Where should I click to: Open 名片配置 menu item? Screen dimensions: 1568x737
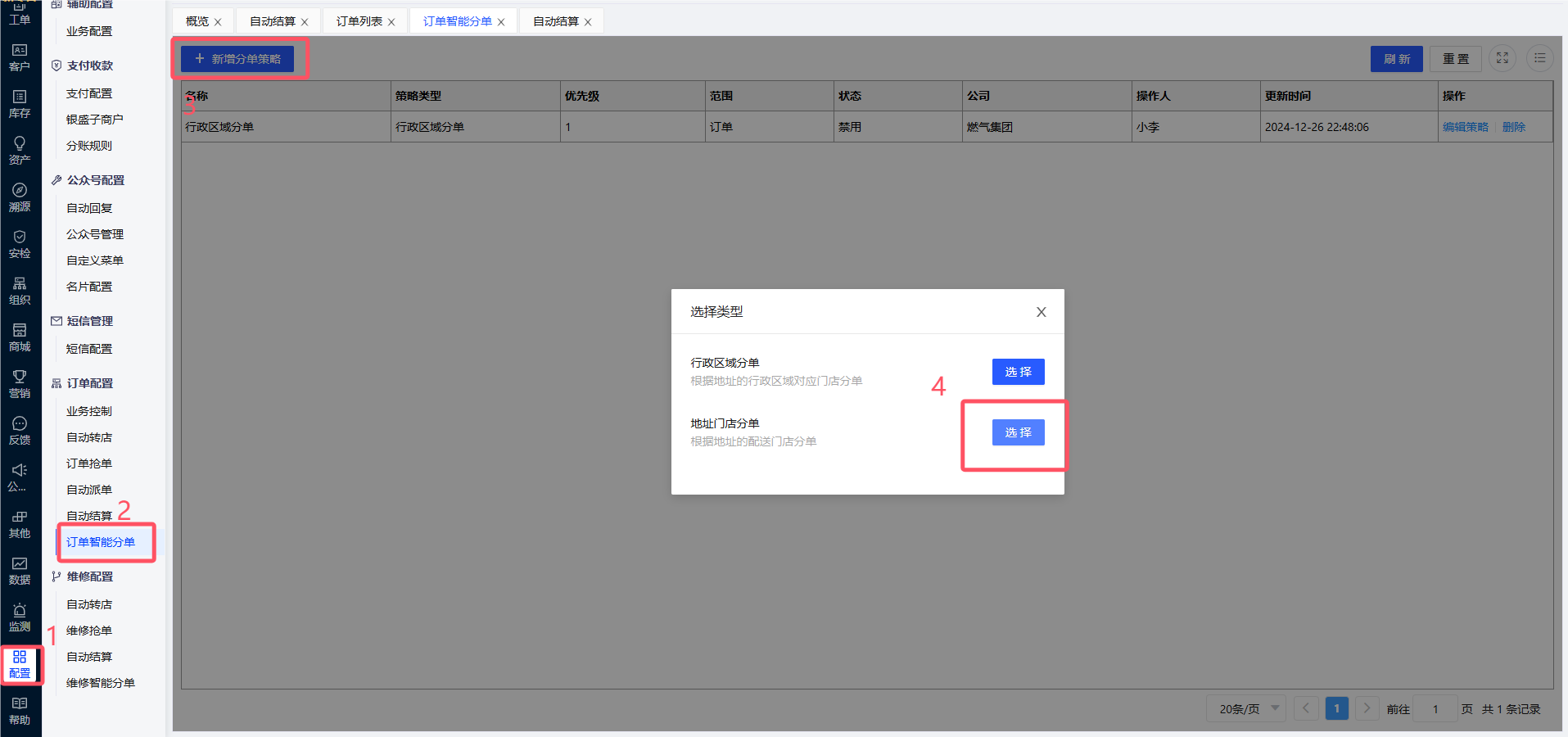click(x=89, y=287)
